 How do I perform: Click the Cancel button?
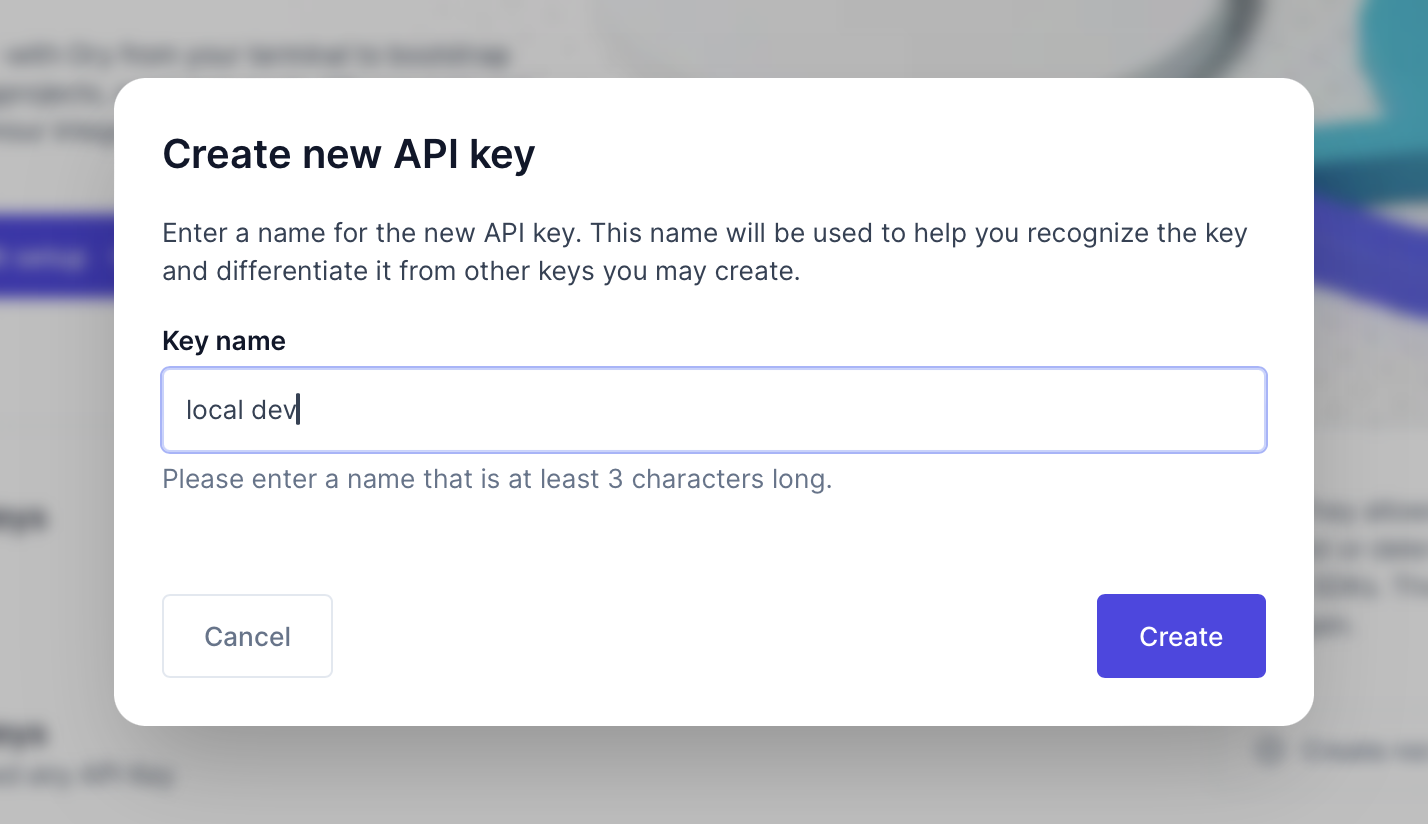point(247,636)
